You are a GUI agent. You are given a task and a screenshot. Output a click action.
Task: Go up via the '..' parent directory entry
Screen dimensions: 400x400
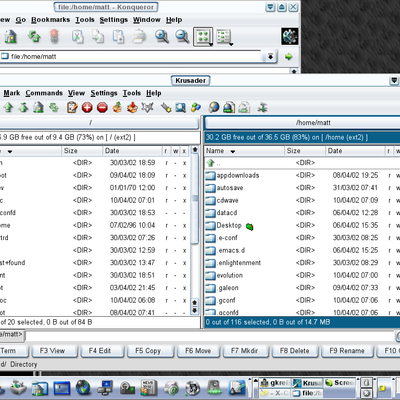click(x=302, y=163)
